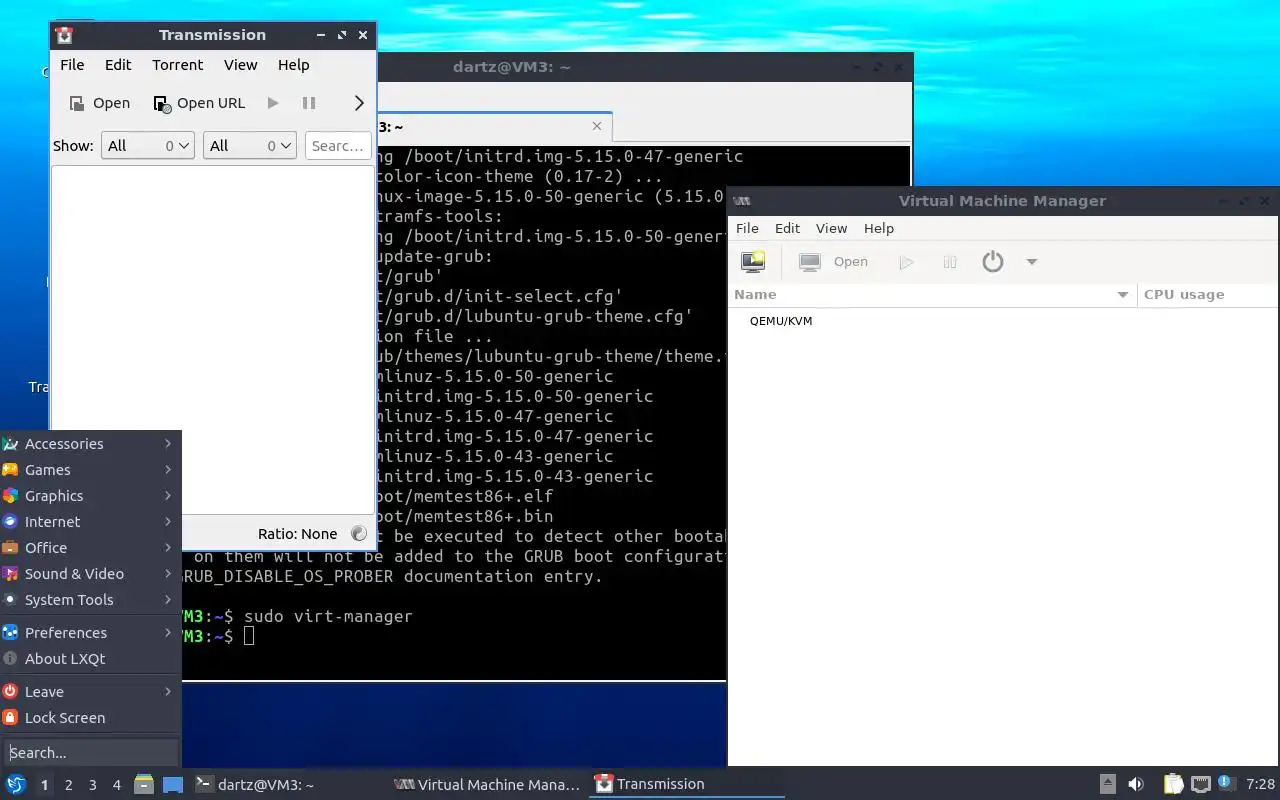The image size is (1280, 800).
Task: Open the second All filter dropdown in Transmission
Action: coord(250,146)
